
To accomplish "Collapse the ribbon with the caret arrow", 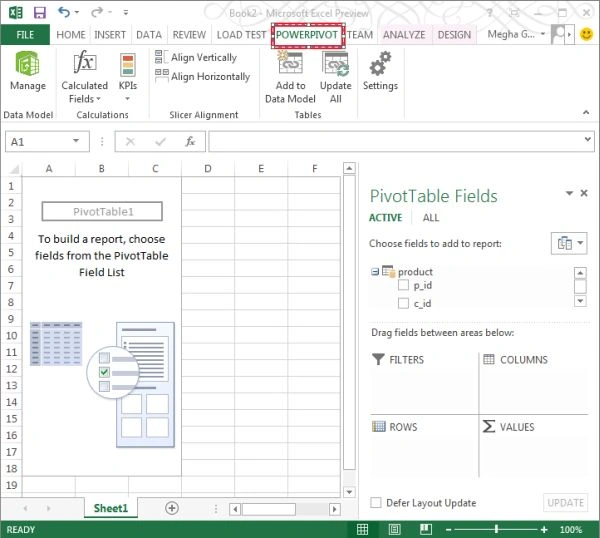I will click(586, 112).
